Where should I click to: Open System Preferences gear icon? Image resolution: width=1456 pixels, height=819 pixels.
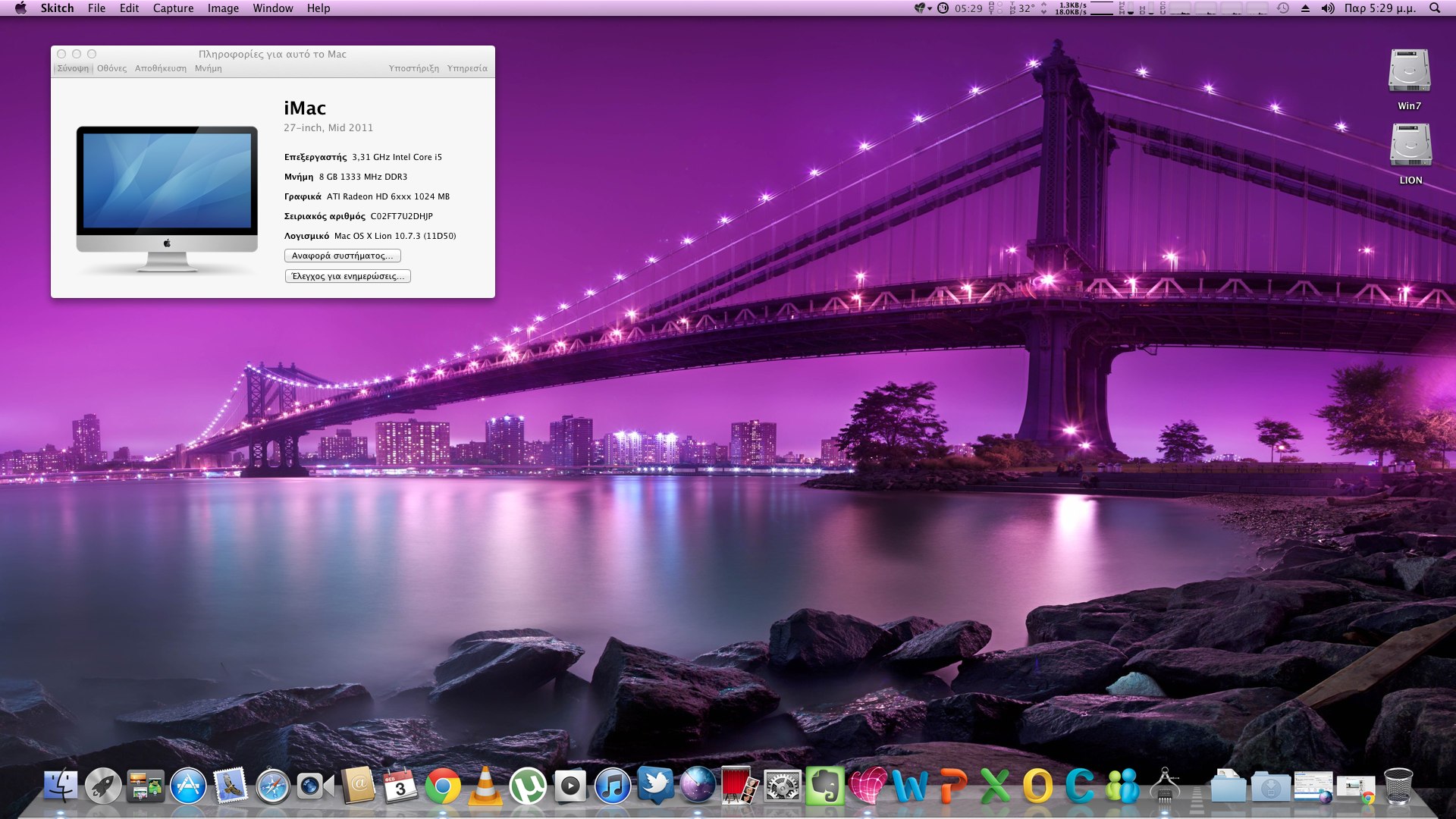click(783, 786)
